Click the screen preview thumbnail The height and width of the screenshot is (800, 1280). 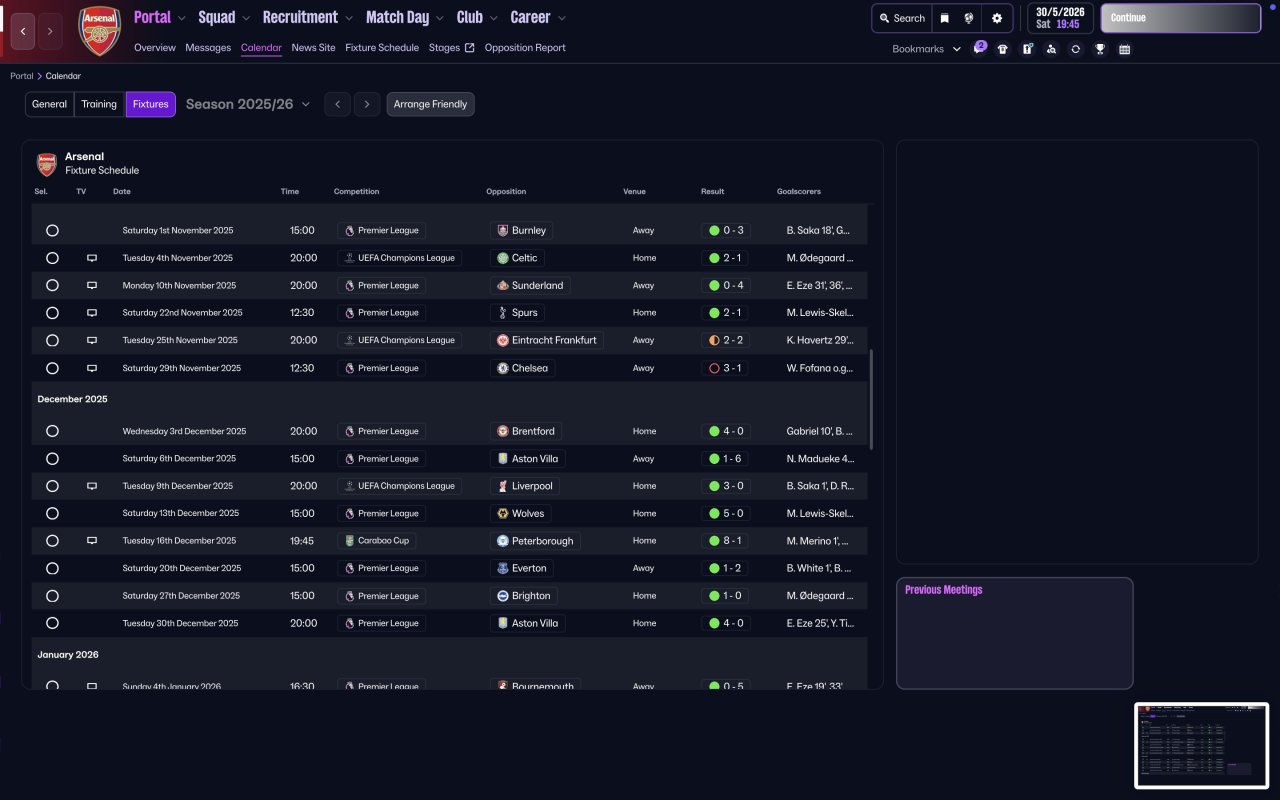[1201, 745]
